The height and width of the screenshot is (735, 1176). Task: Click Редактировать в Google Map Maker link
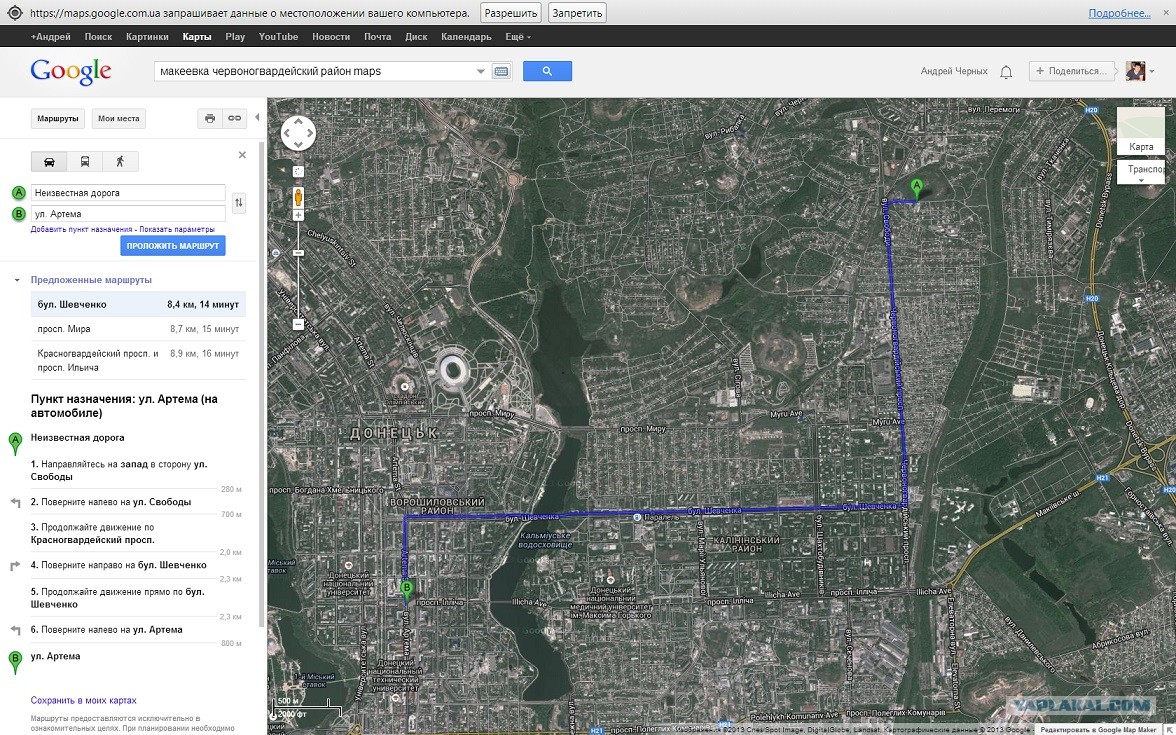click(1098, 730)
